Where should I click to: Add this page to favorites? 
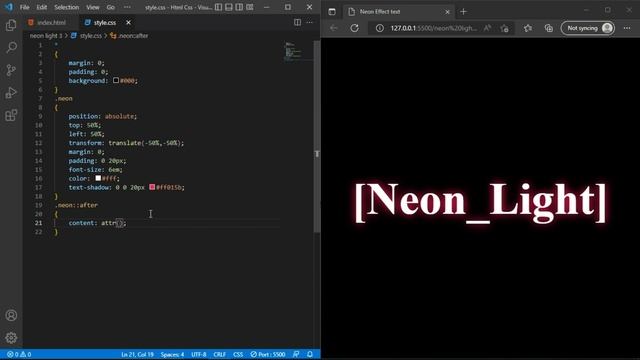505,28
